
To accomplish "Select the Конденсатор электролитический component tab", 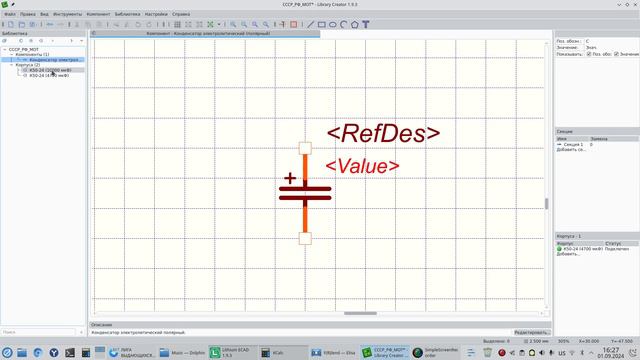I will point(205,33).
